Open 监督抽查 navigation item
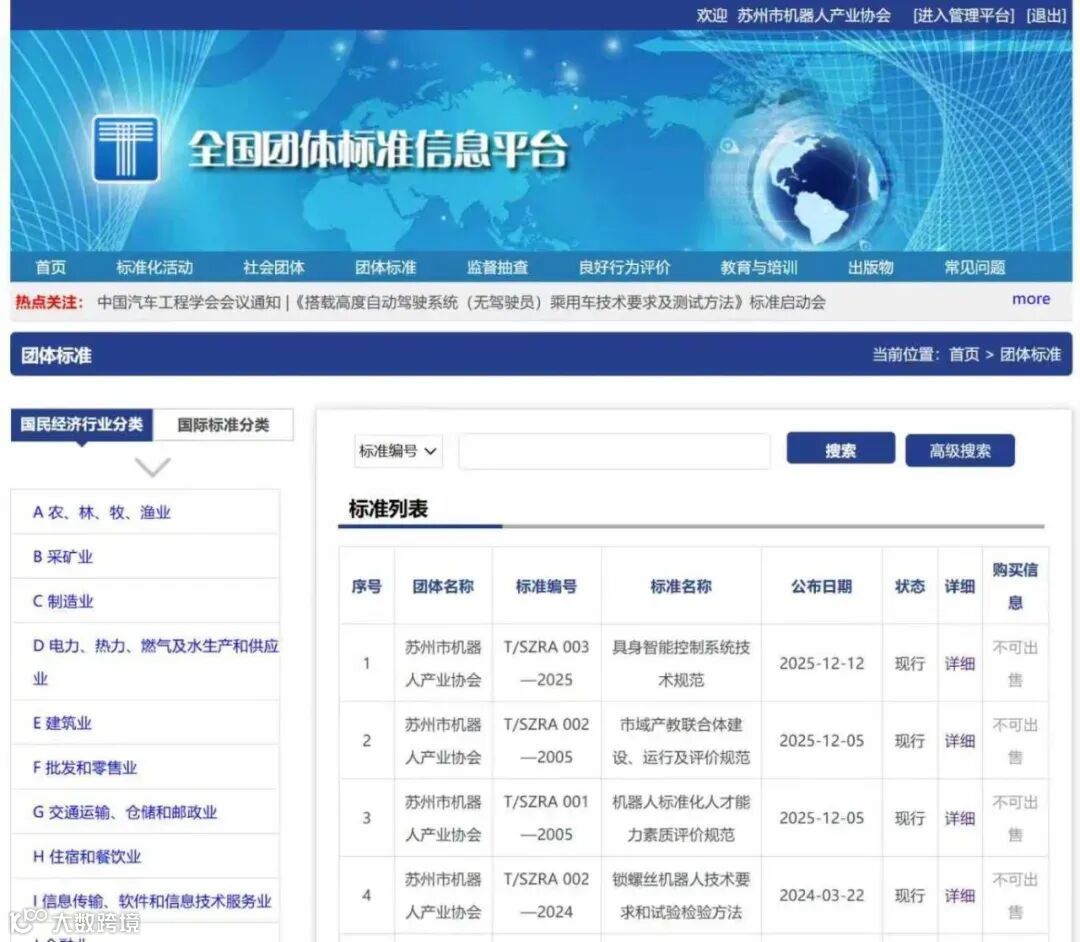1080x942 pixels. (497, 267)
